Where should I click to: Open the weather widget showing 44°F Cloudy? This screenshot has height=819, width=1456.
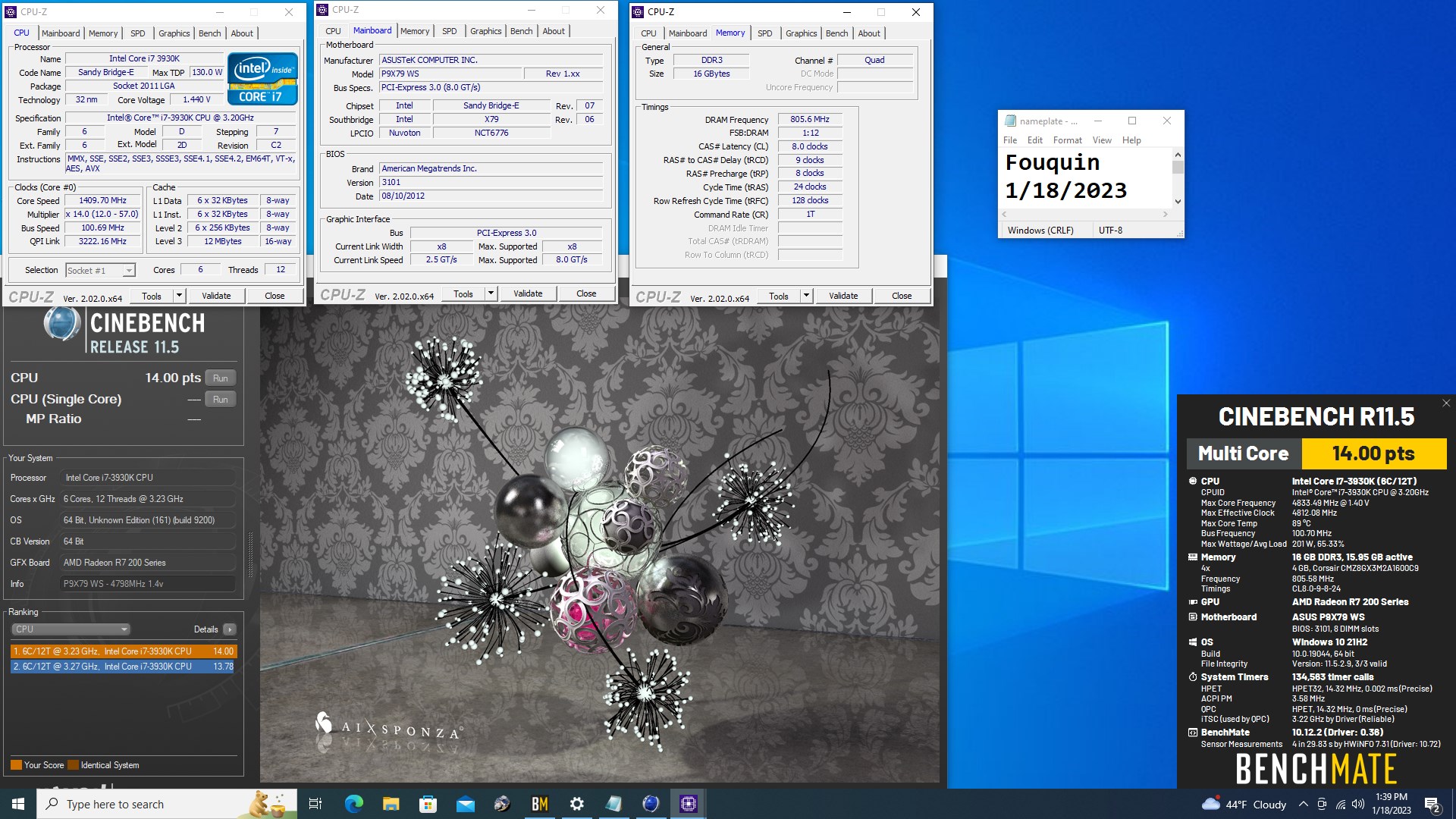(1244, 805)
